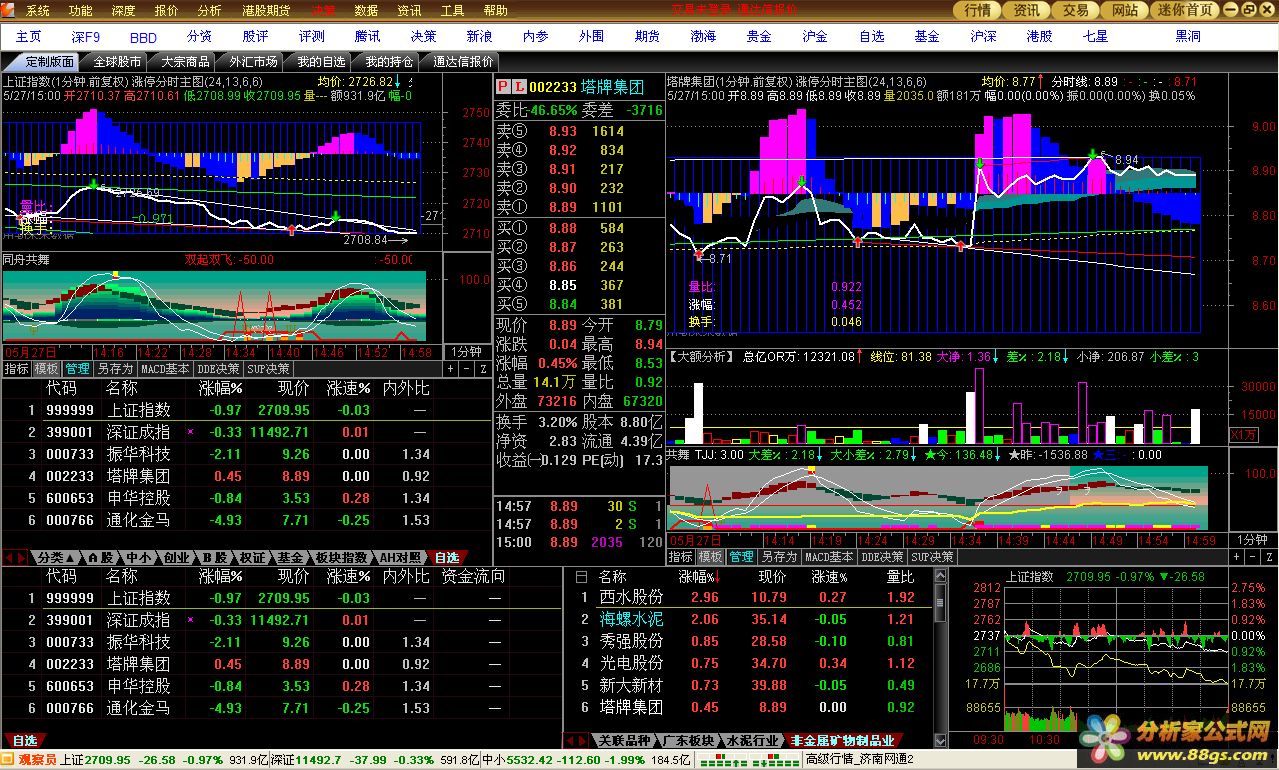This screenshot has width=1279, height=770.
Task: Click 模板 button under left chart
Action: click(46, 369)
